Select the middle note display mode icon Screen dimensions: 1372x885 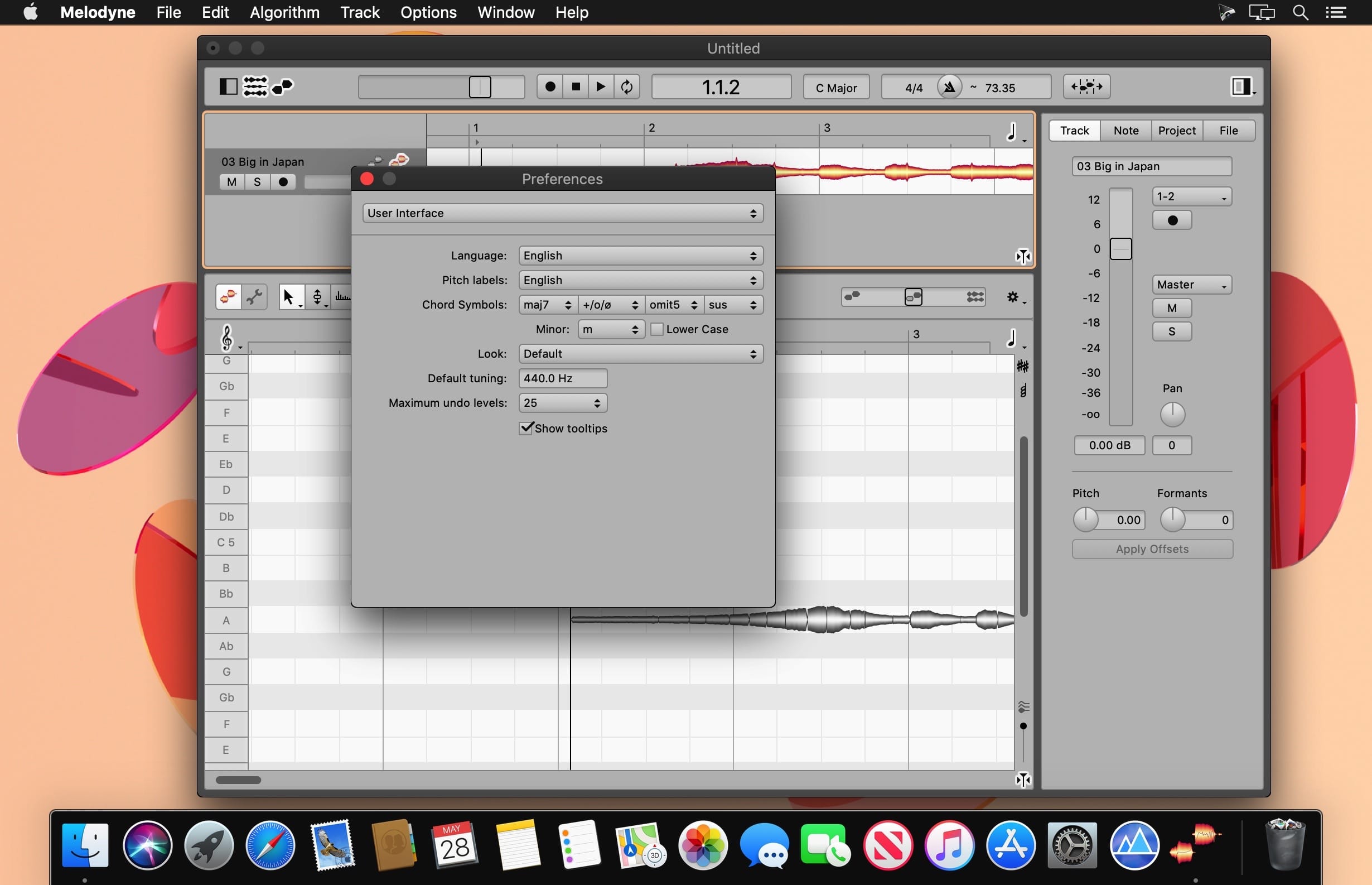[913, 297]
